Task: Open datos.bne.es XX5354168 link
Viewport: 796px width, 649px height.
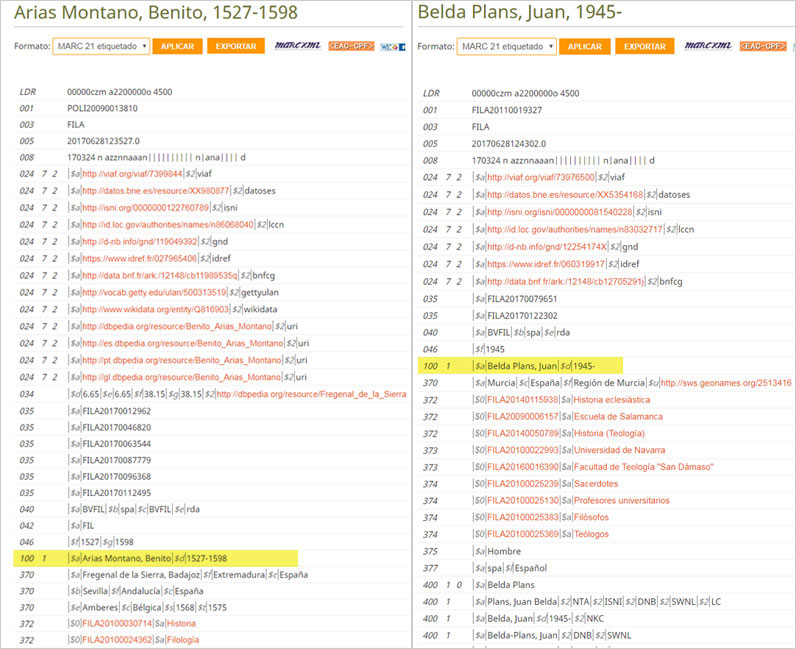Action: coord(565,194)
